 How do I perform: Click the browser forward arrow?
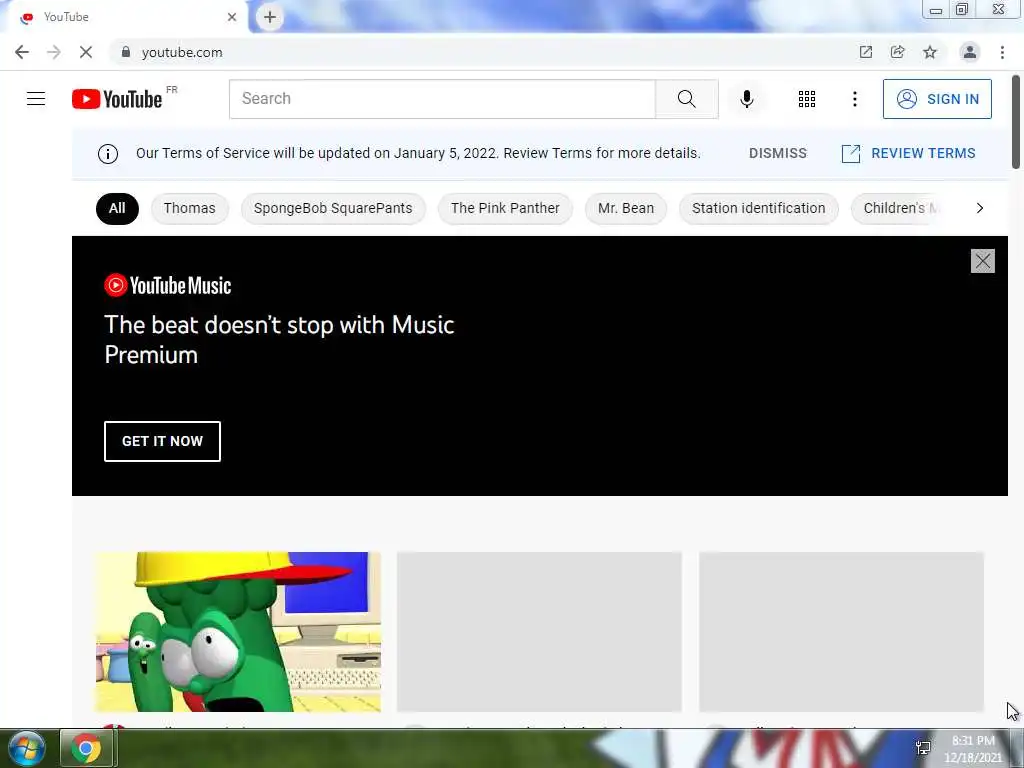(54, 52)
